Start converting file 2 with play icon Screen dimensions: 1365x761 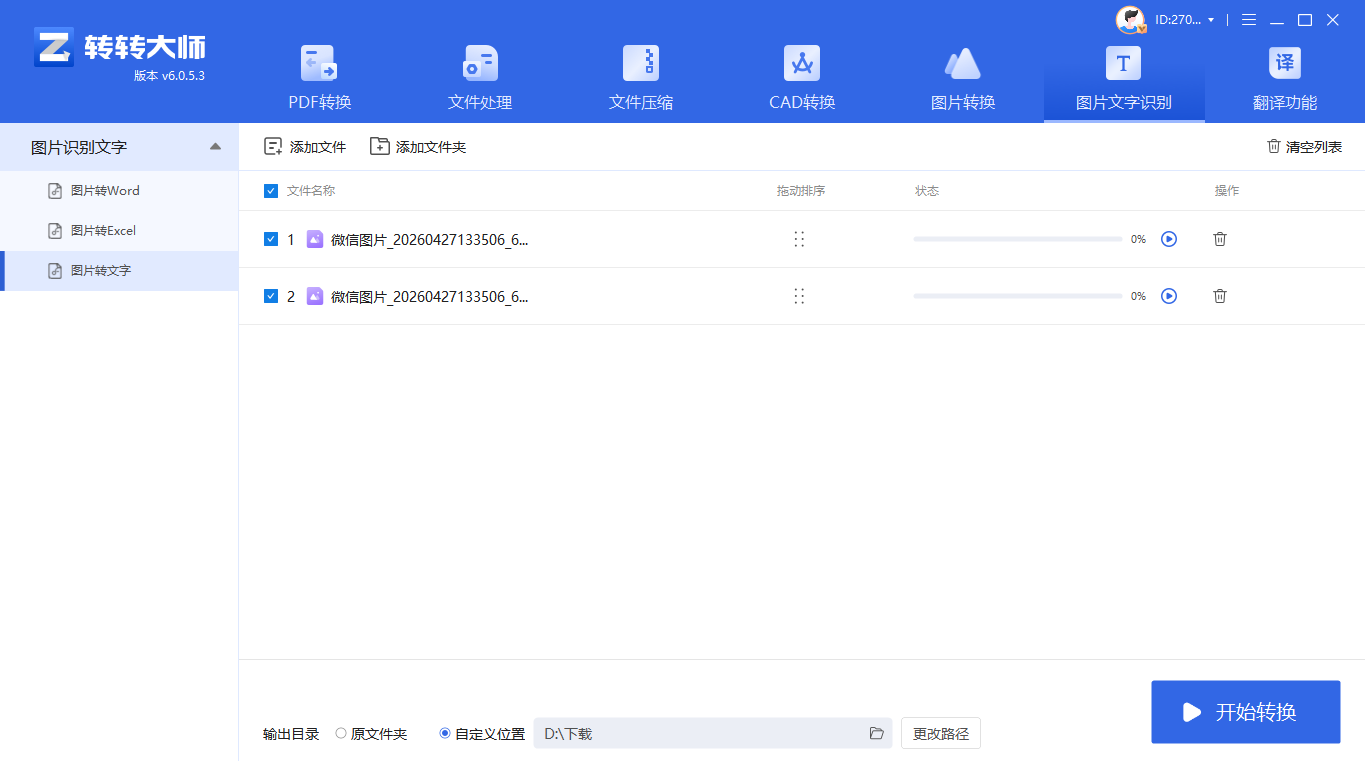click(x=1169, y=296)
